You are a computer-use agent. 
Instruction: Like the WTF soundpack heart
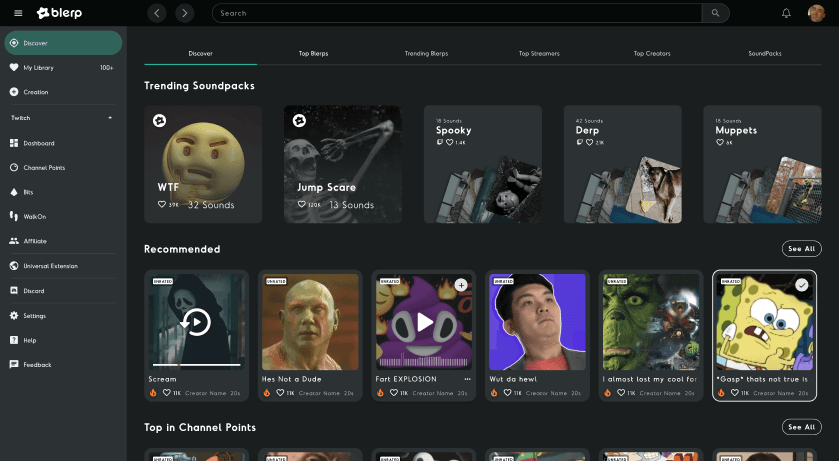click(162, 204)
